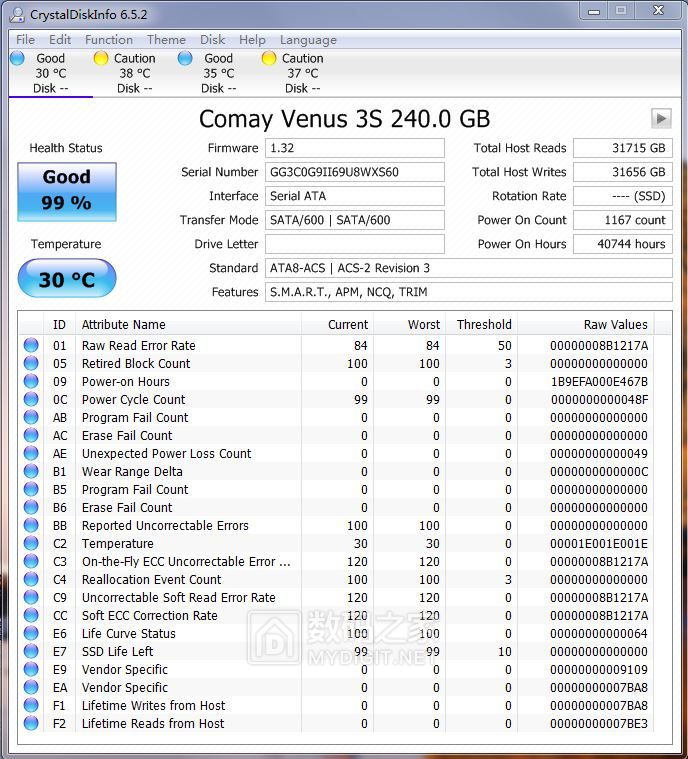The image size is (688, 759).
Task: Click the Interface field showing Serial ATA
Action: click(x=354, y=196)
